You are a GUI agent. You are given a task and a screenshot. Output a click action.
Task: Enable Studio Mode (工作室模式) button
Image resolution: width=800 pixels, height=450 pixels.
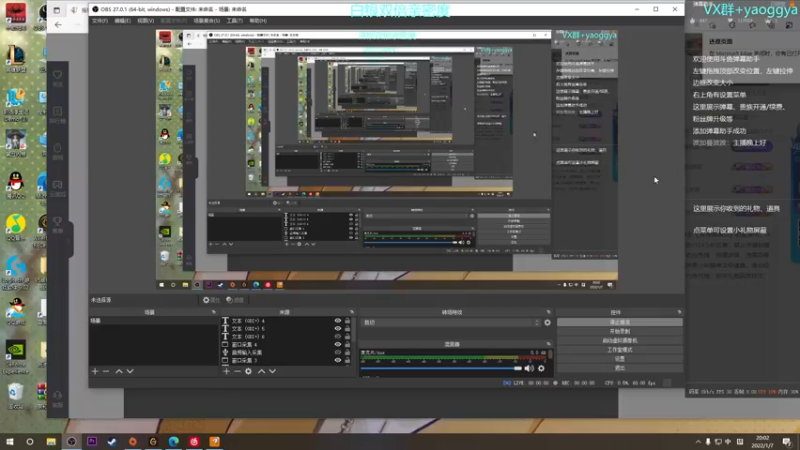(x=619, y=350)
